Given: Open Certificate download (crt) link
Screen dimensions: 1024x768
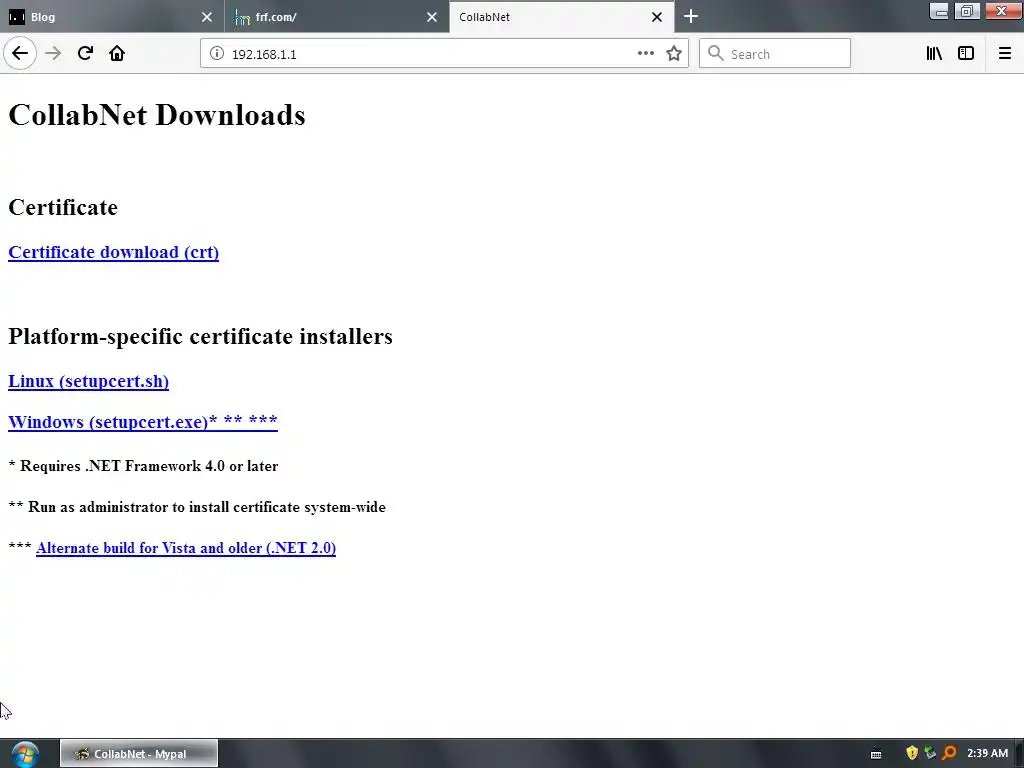Looking at the screenshot, I should (114, 252).
